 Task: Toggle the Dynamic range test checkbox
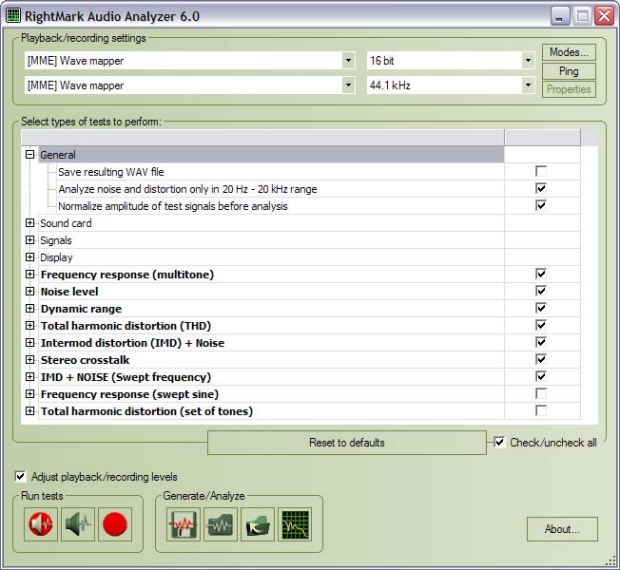[541, 308]
